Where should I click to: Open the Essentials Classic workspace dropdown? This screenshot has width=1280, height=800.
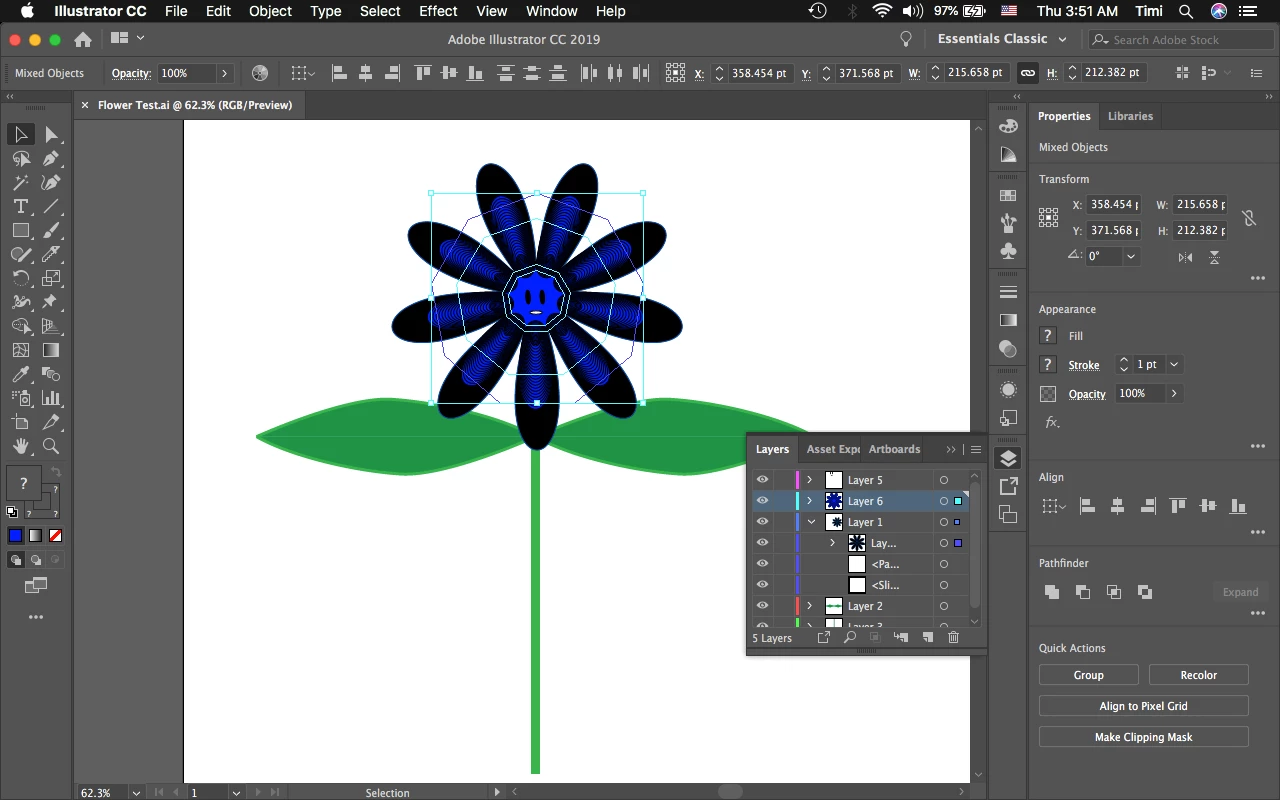pyautogui.click(x=1003, y=39)
